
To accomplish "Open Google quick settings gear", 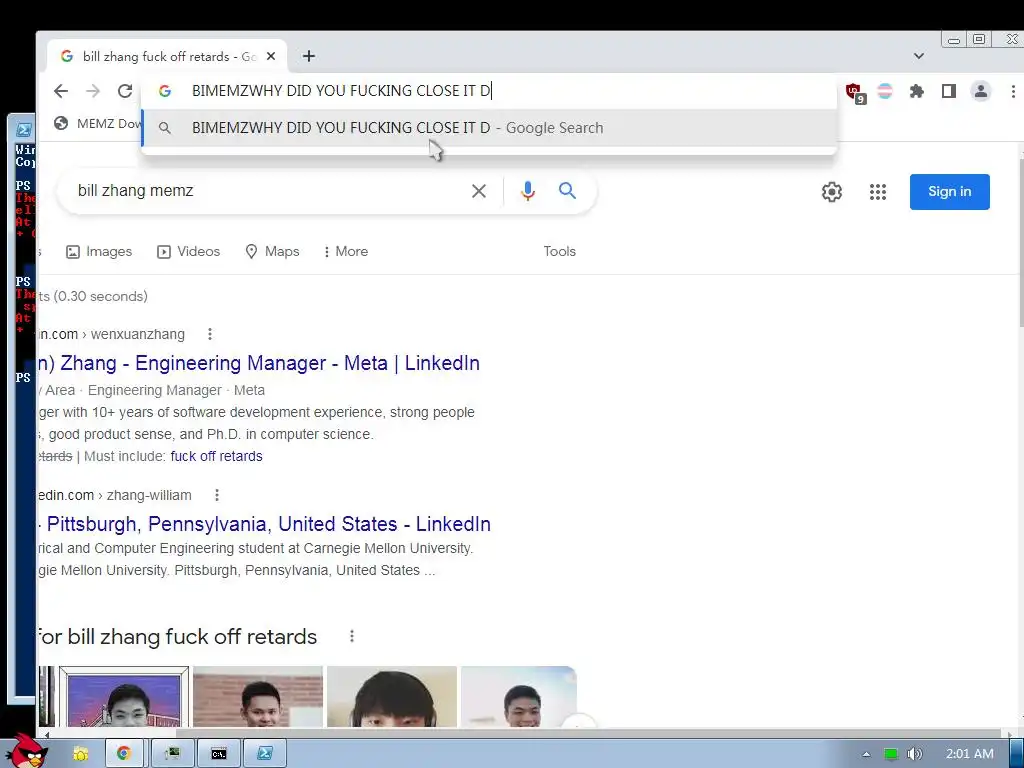I will [831, 192].
